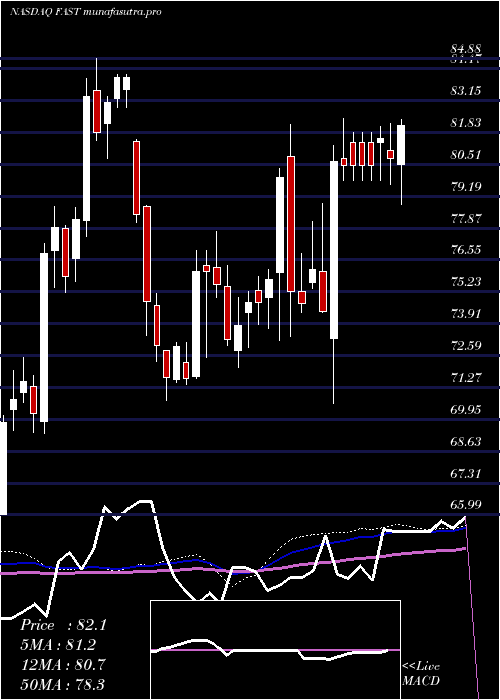Click the 67.31 price axis label
Screen dimensions: 500x700
click(x=466, y=473)
